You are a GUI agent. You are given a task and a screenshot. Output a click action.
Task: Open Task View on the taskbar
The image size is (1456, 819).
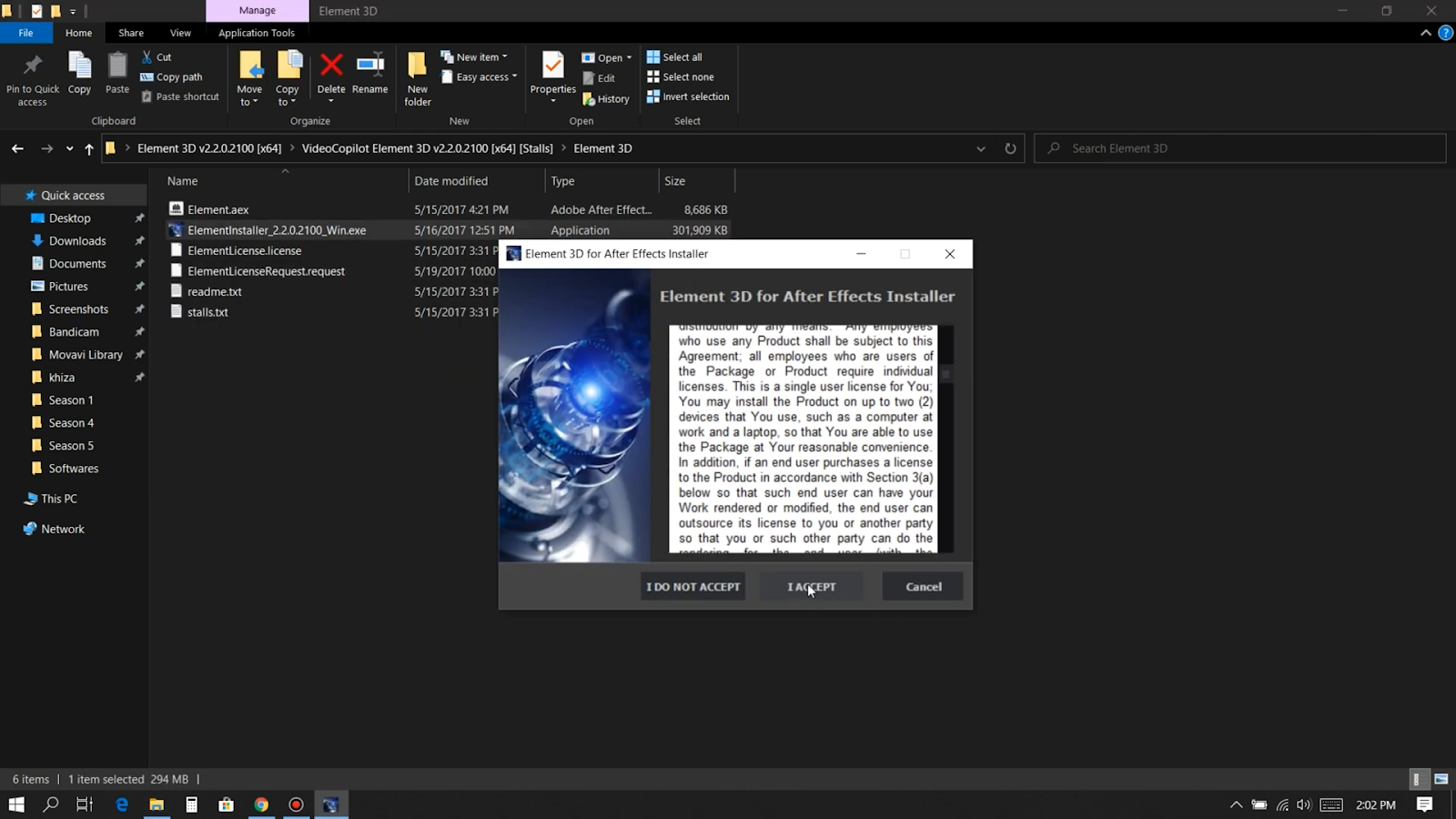[x=85, y=804]
